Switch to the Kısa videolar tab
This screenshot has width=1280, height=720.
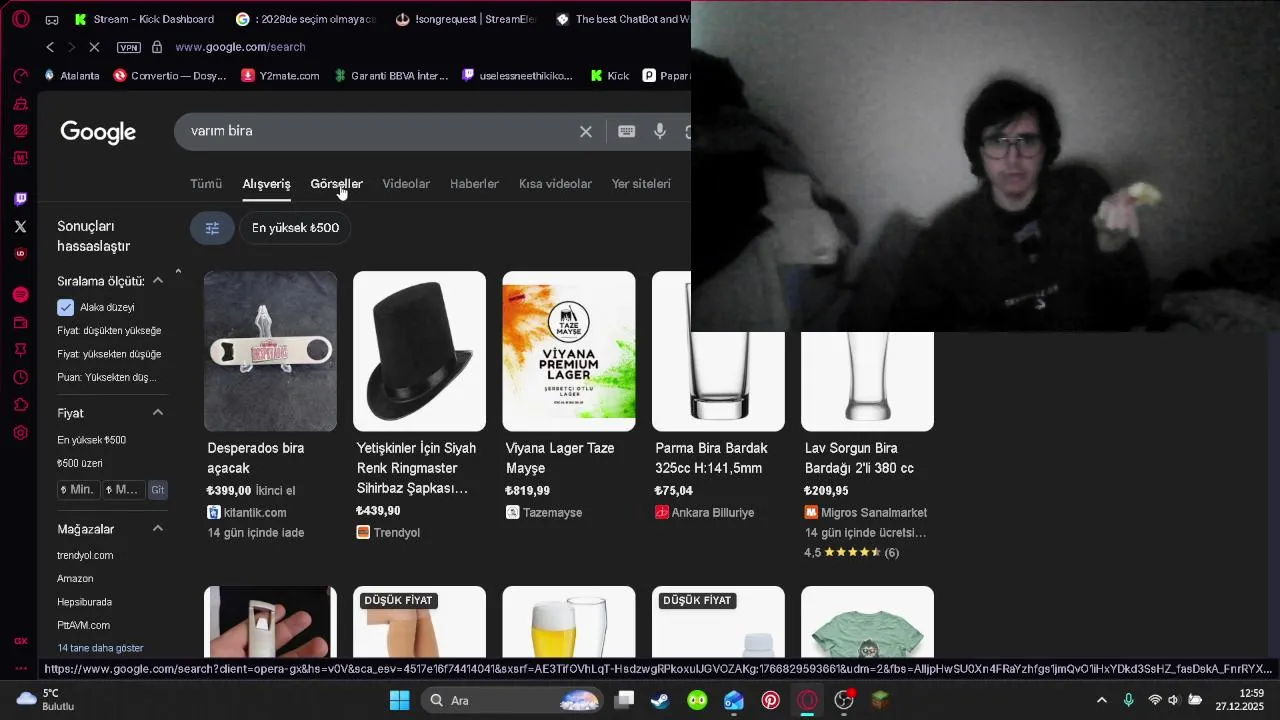pos(555,184)
